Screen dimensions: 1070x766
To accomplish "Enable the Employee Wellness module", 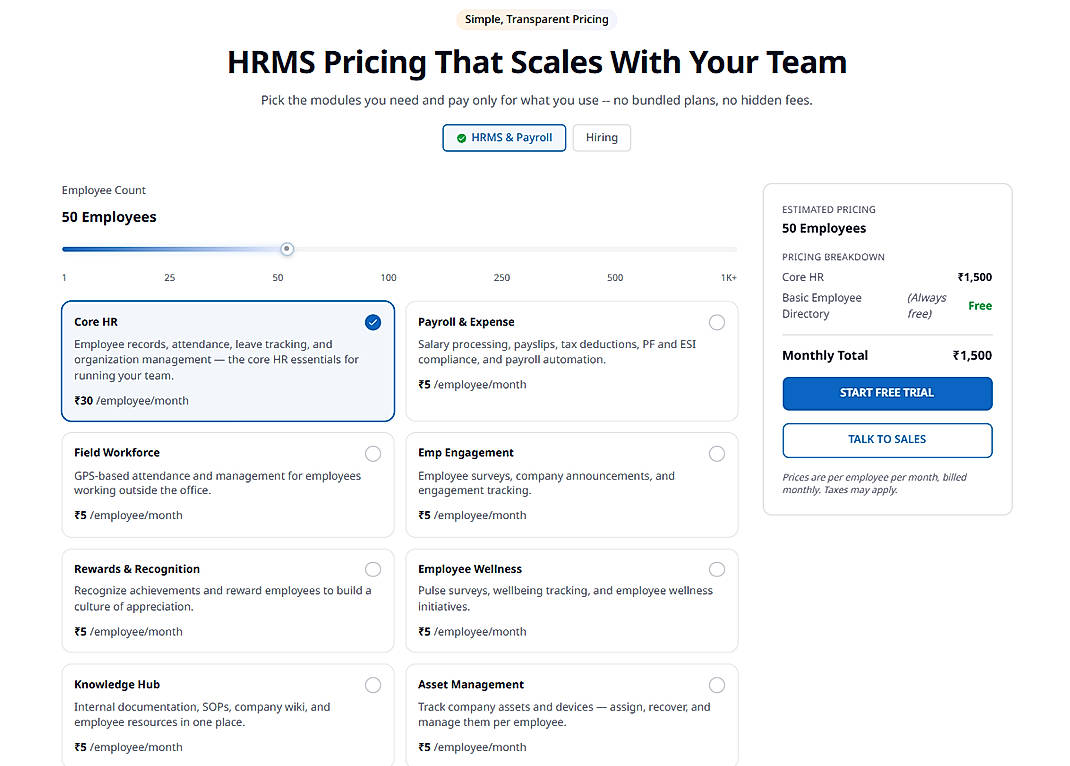I will pyautogui.click(x=717, y=570).
